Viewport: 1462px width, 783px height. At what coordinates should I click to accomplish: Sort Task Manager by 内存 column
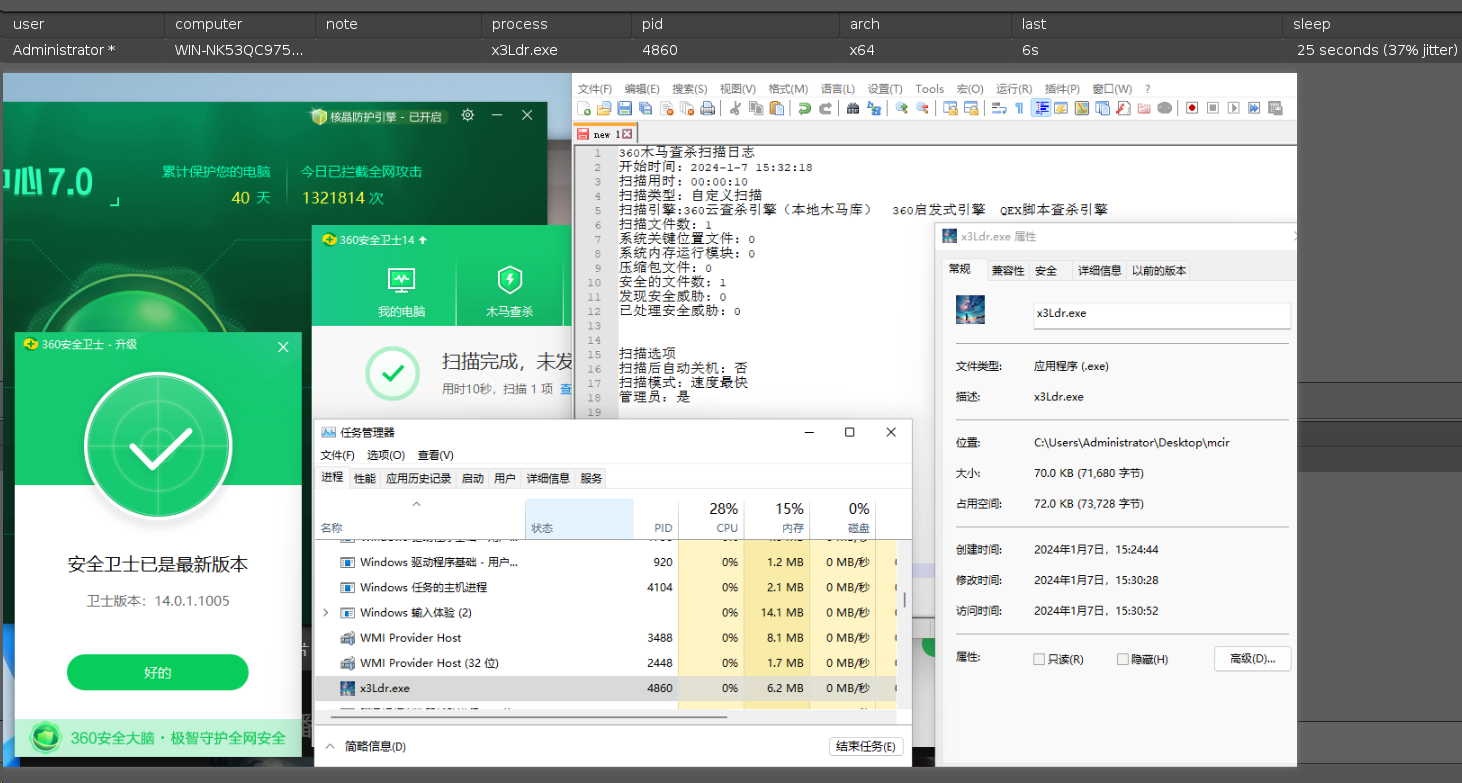click(x=777, y=517)
